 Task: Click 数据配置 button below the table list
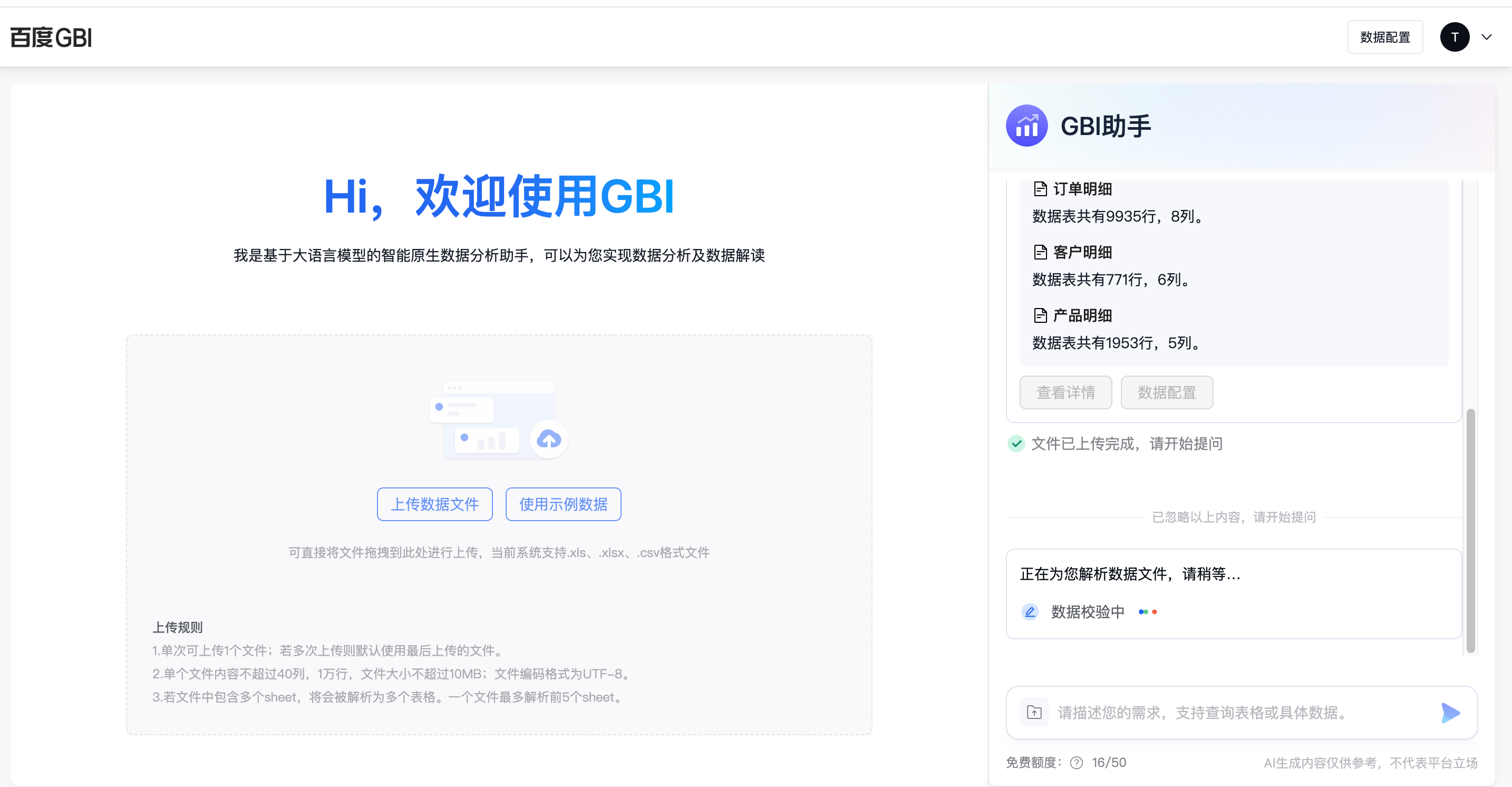(1166, 392)
